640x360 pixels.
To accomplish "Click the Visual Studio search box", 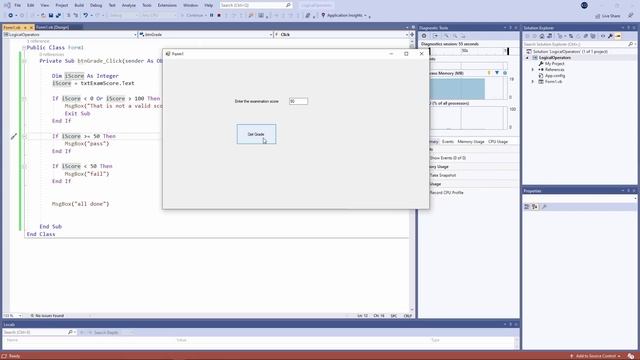I will pyautogui.click(x=256, y=5).
